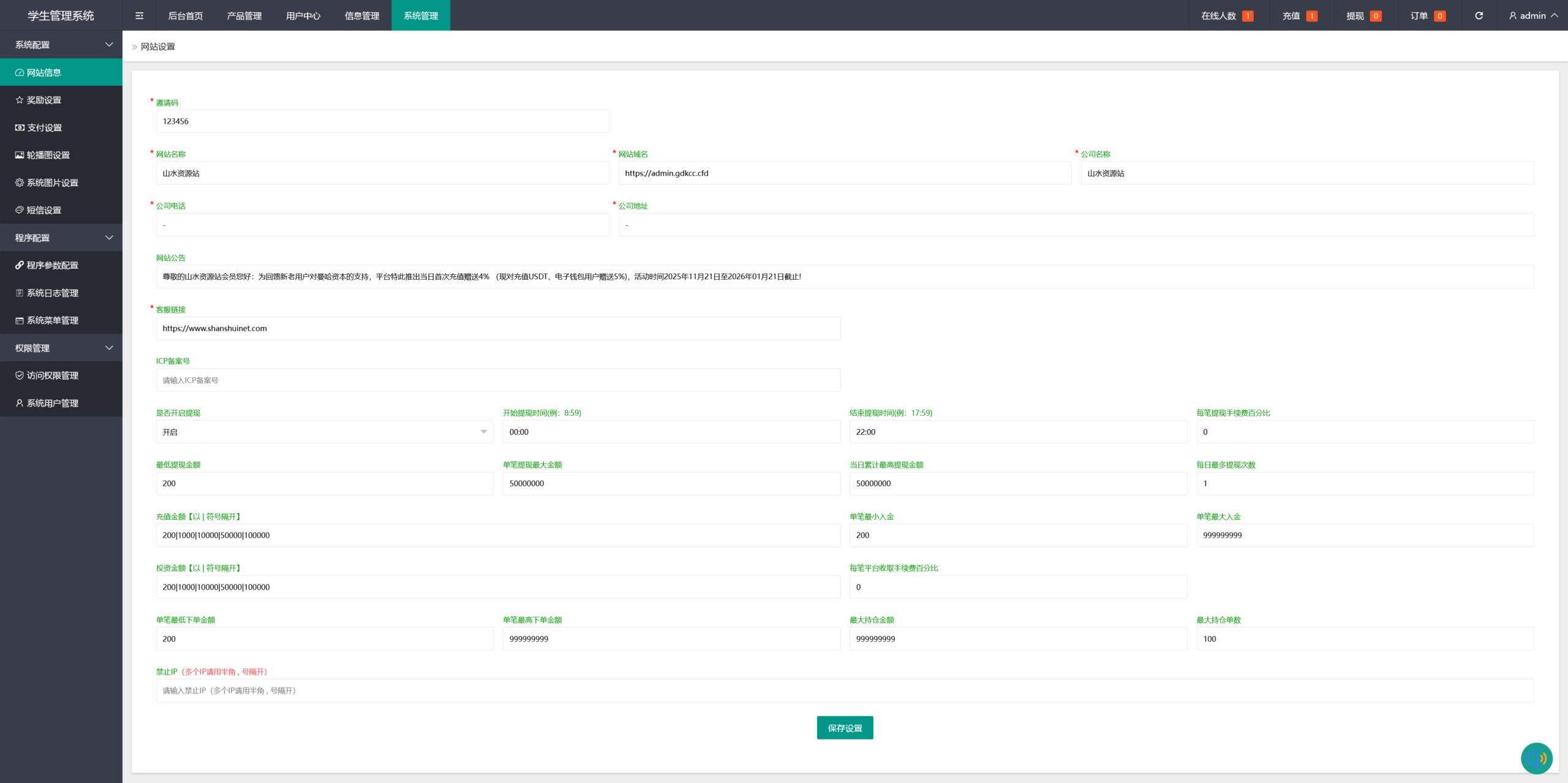Click the 邀请码 input field
The width and height of the screenshot is (1568, 783).
pyautogui.click(x=382, y=121)
